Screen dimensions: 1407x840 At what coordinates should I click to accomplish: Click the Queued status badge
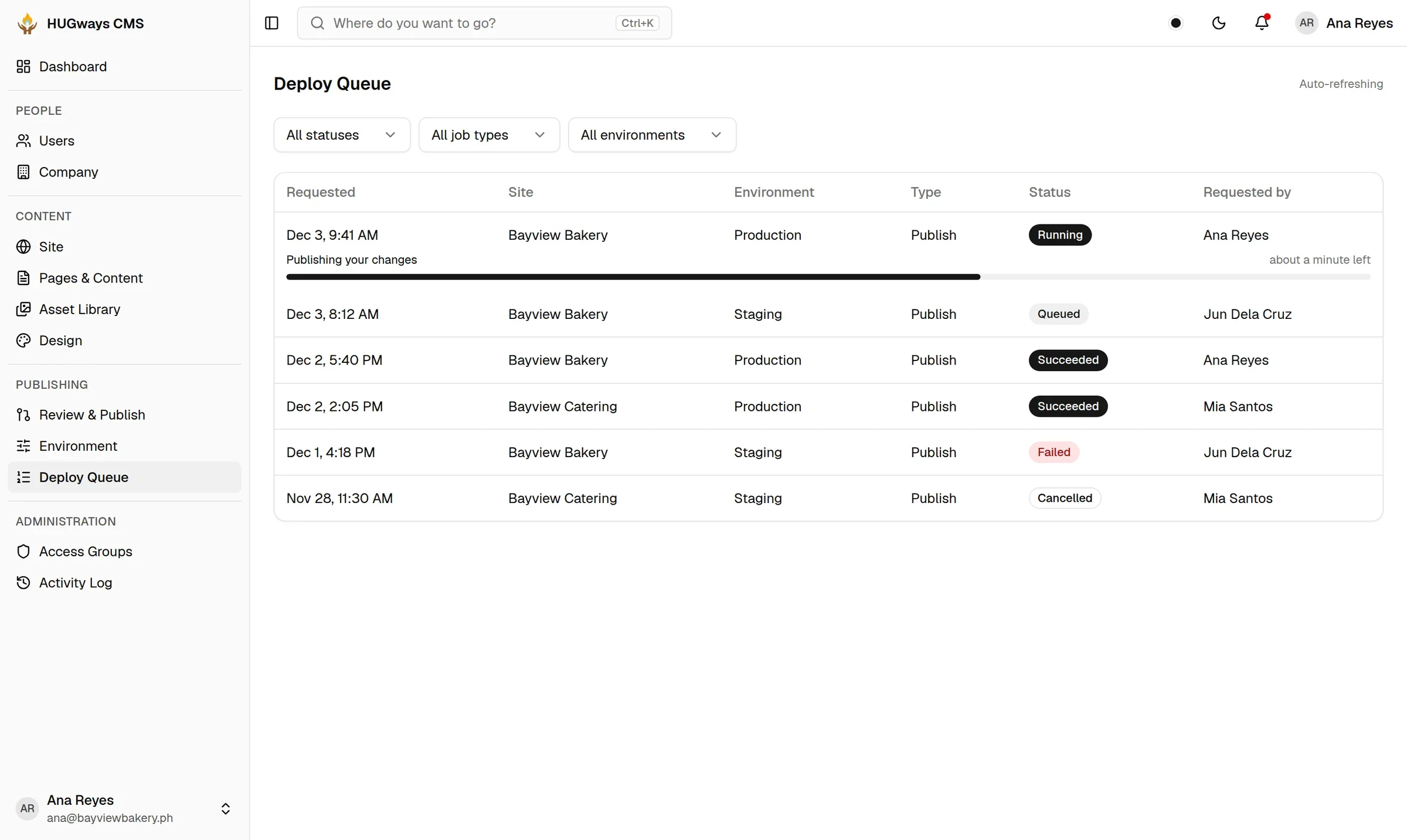click(x=1058, y=314)
